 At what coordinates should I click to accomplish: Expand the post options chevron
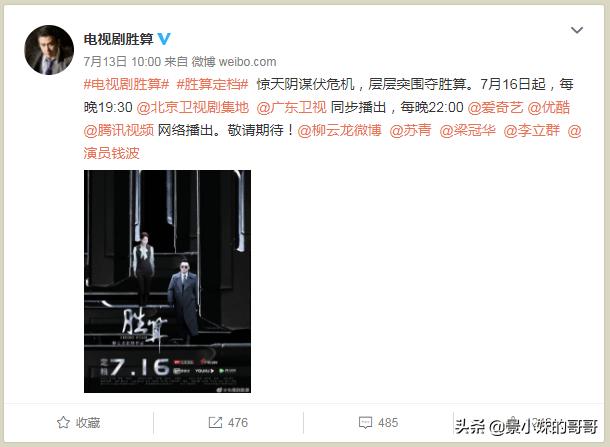pos(577,30)
